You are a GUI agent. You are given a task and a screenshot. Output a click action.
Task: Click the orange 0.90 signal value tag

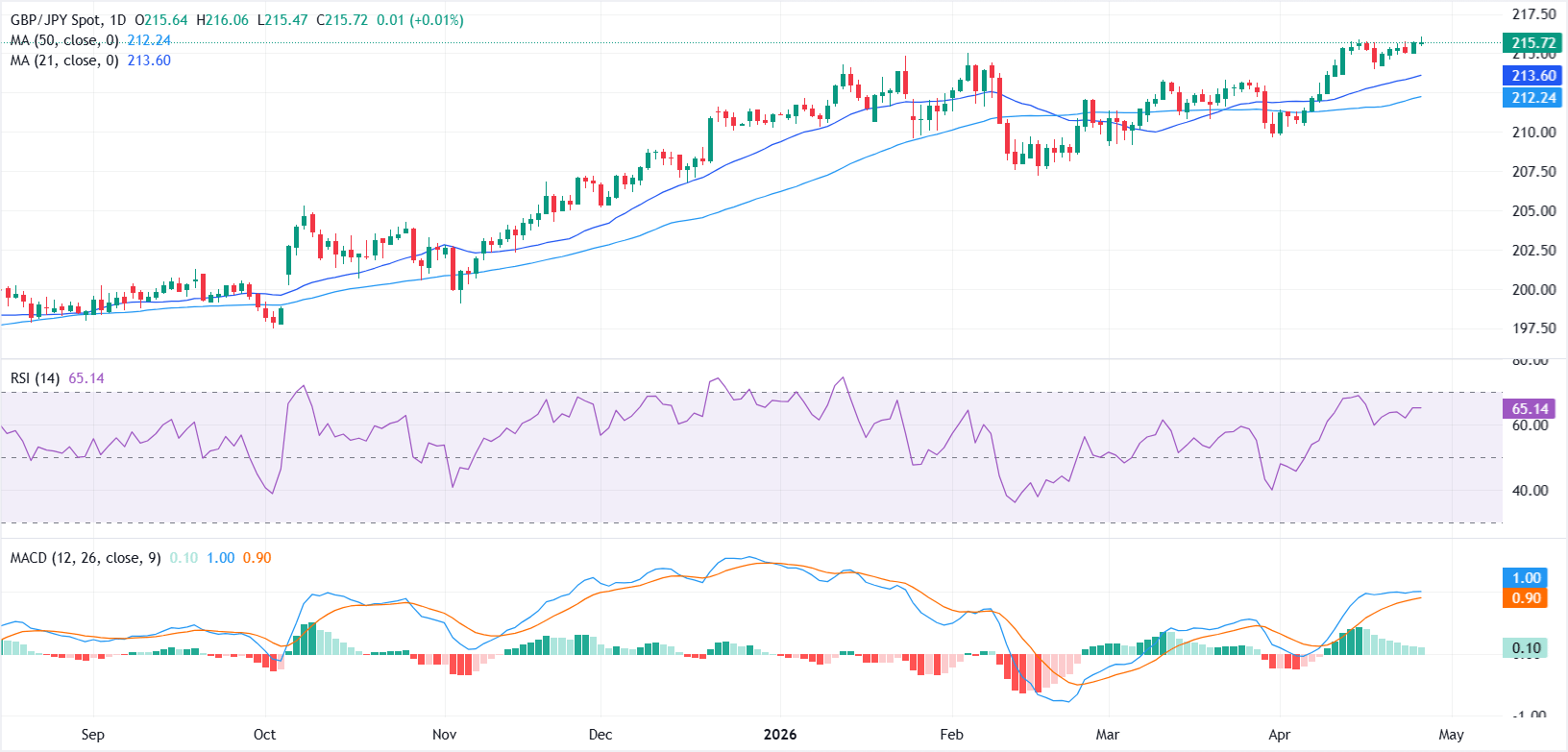(x=1526, y=598)
